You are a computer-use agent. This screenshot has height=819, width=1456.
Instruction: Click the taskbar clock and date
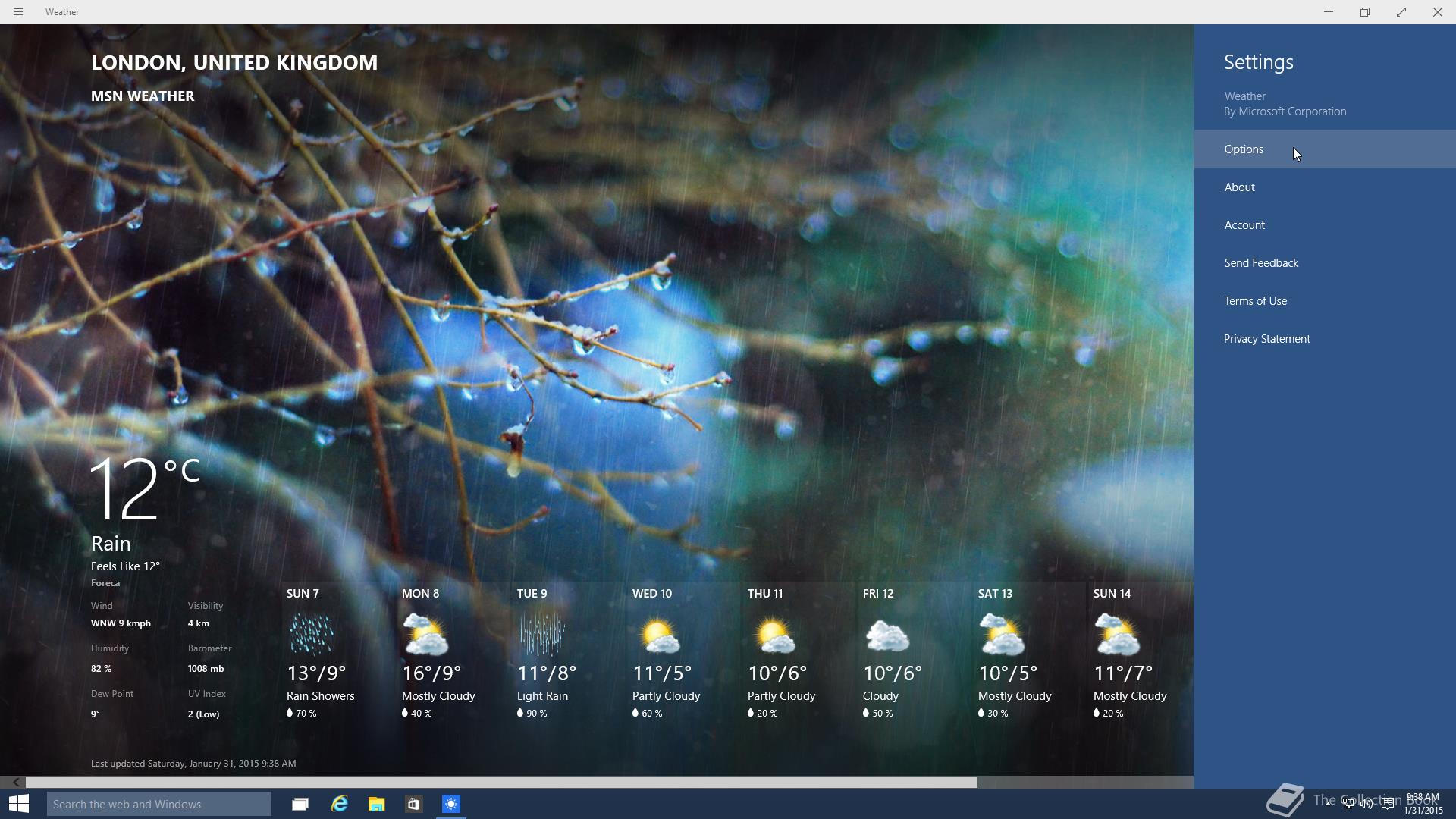pos(1423,804)
